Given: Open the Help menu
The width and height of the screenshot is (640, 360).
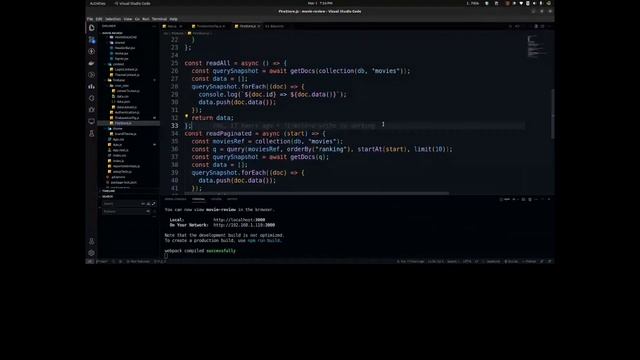Looking at the screenshot, I should pyautogui.click(x=173, y=19).
